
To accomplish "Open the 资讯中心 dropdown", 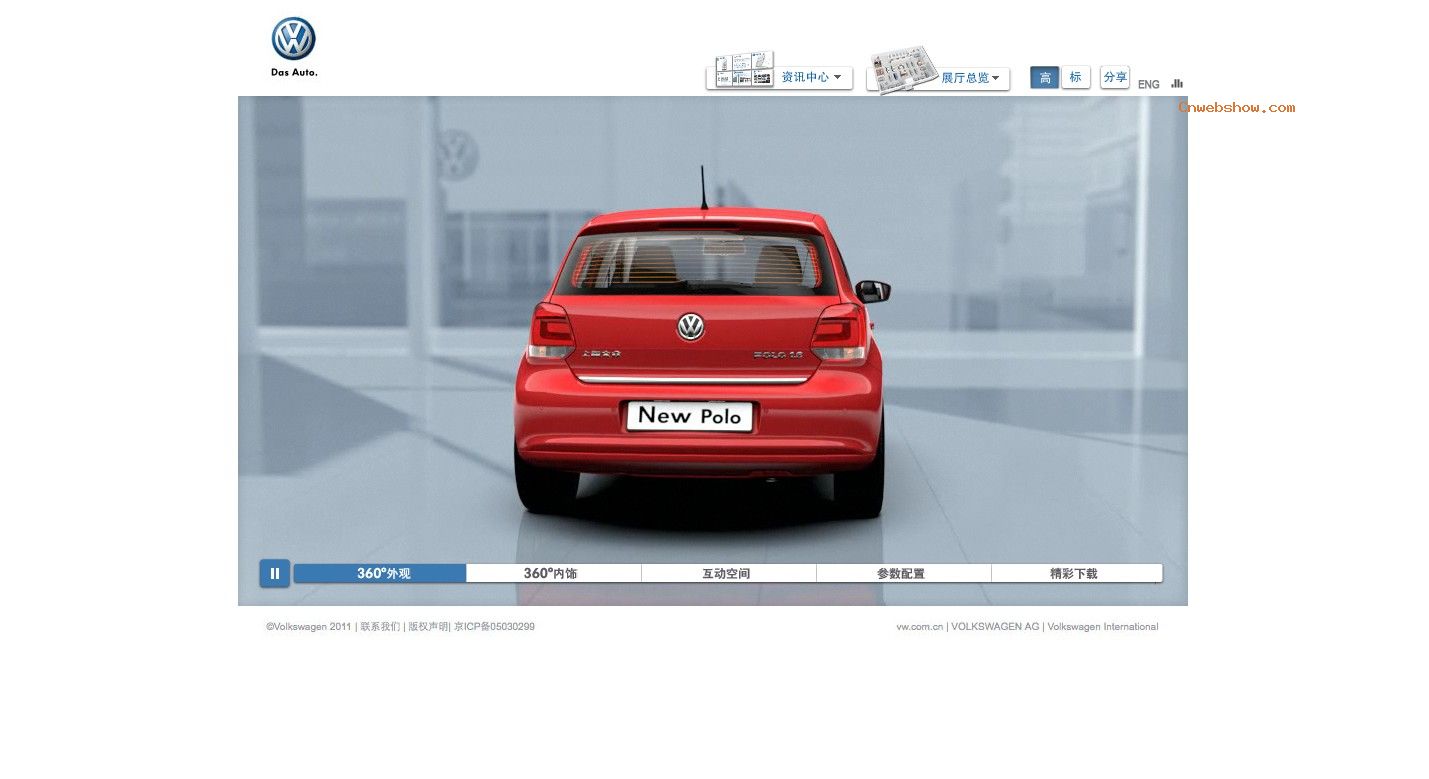I will pos(813,77).
